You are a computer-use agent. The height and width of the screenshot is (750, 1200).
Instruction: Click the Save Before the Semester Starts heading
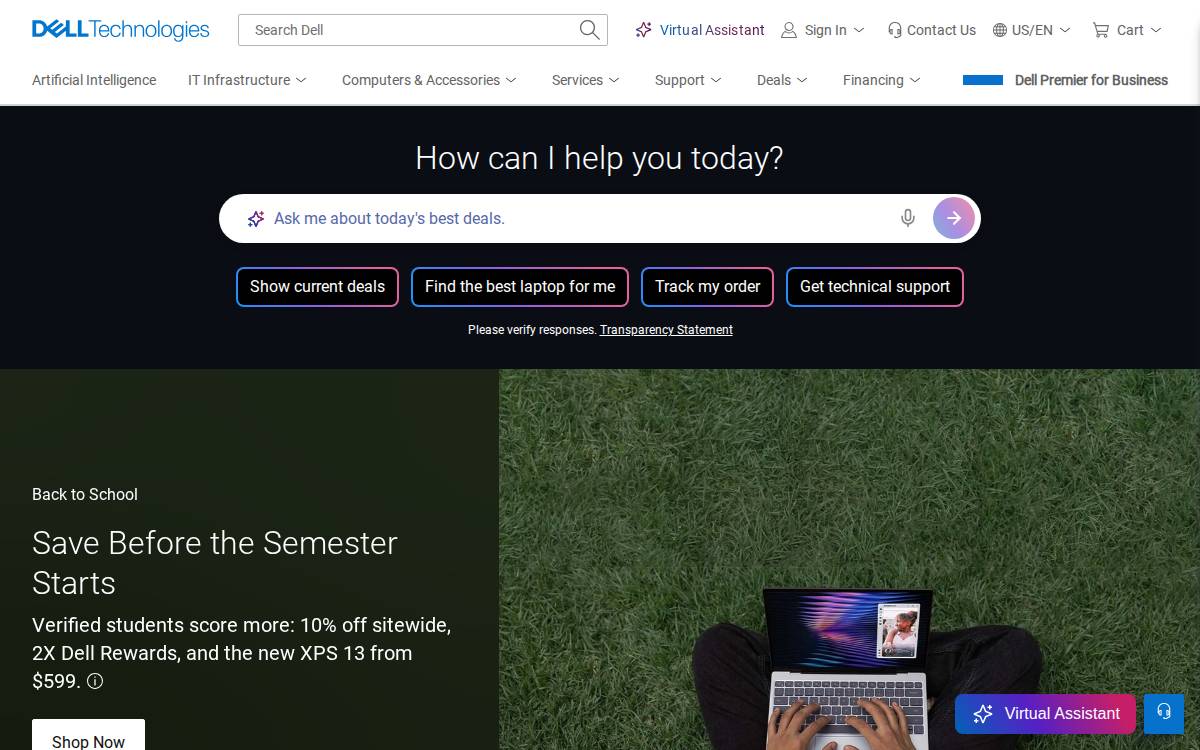[215, 562]
